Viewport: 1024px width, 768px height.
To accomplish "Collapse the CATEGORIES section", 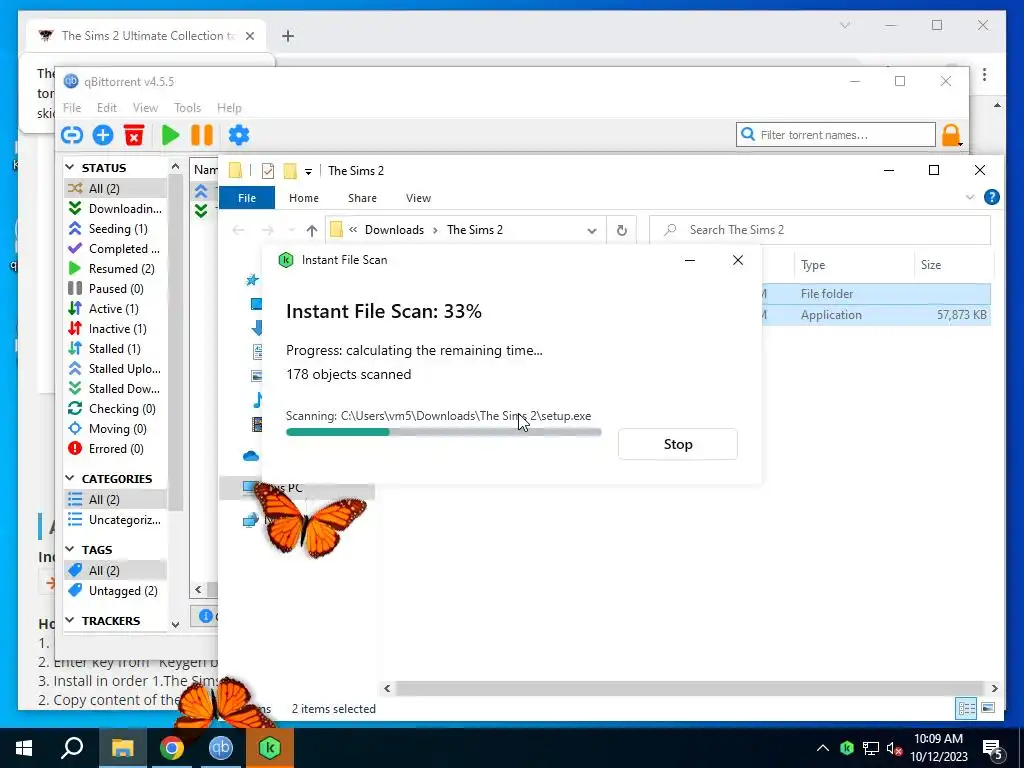I will tap(70, 479).
